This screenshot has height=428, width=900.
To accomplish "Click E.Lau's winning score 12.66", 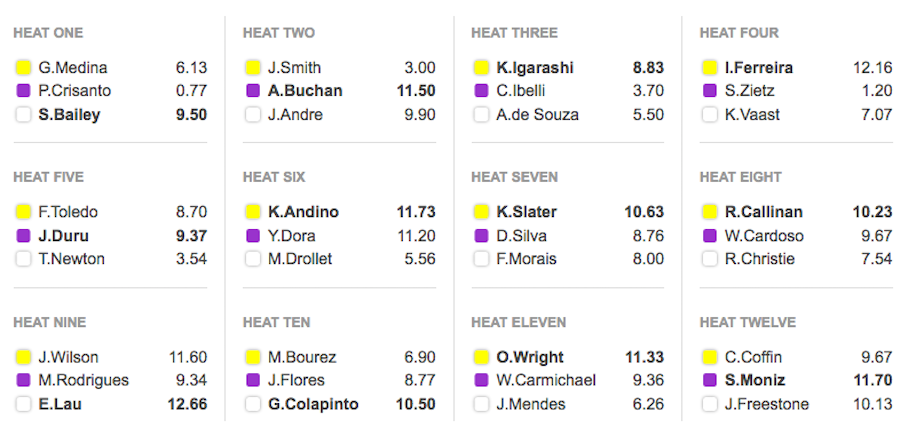I will coord(187,404).
